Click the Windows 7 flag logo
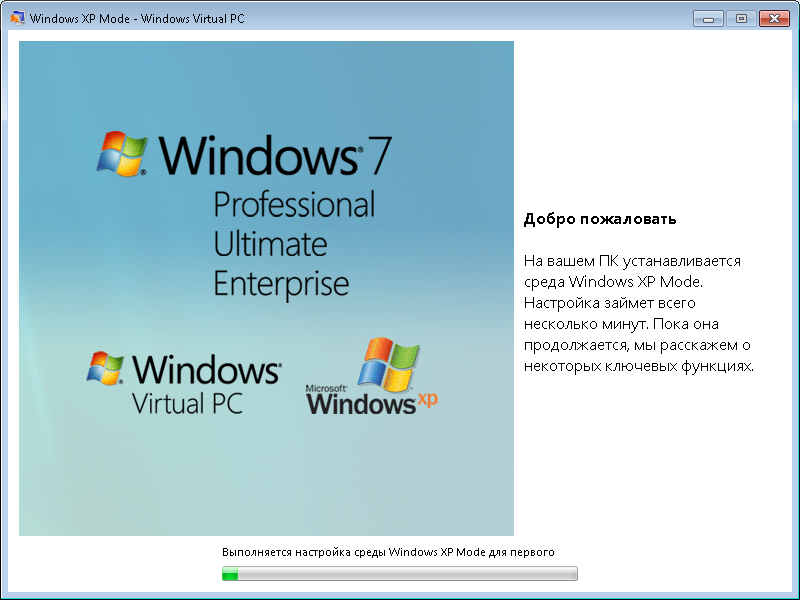 click(x=122, y=154)
